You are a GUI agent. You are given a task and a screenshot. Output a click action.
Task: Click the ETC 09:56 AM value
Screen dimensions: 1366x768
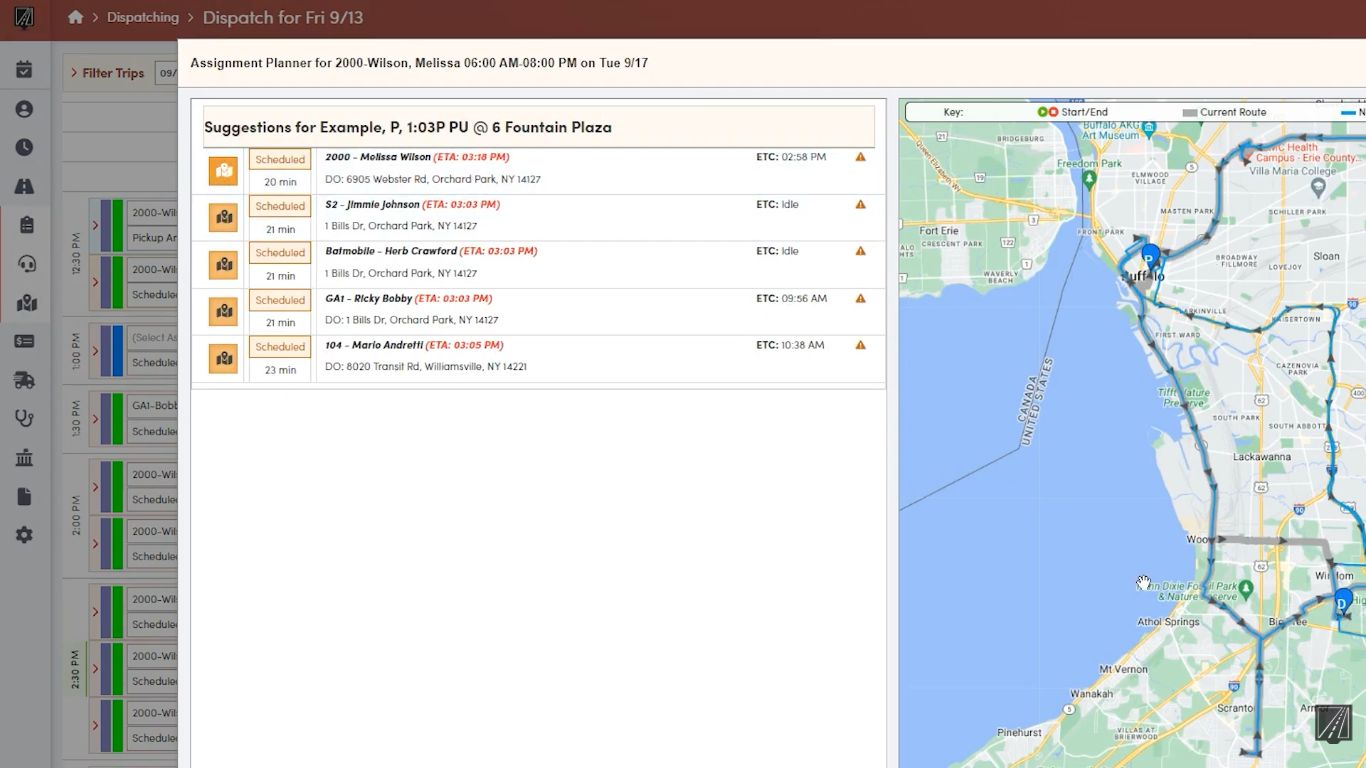(x=805, y=298)
